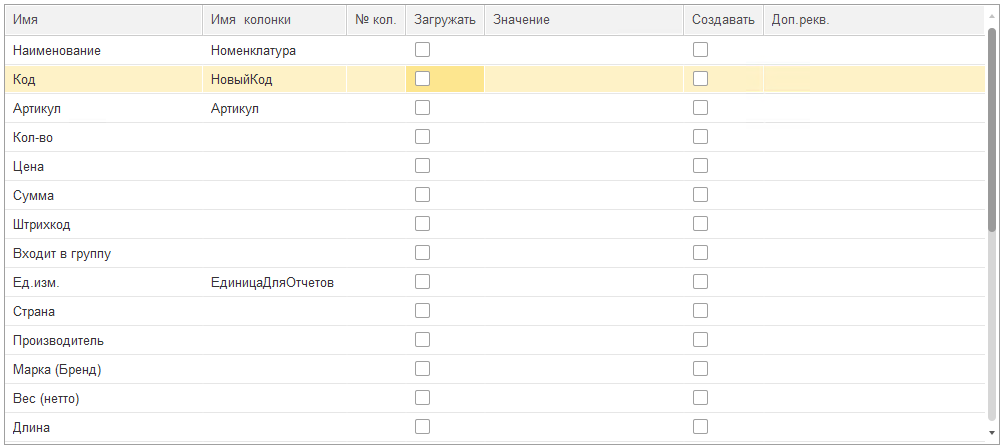This screenshot has height=445, width=1002.
Task: Enable Создавать checkbox for Штрихкод row
Action: [x=700, y=224]
